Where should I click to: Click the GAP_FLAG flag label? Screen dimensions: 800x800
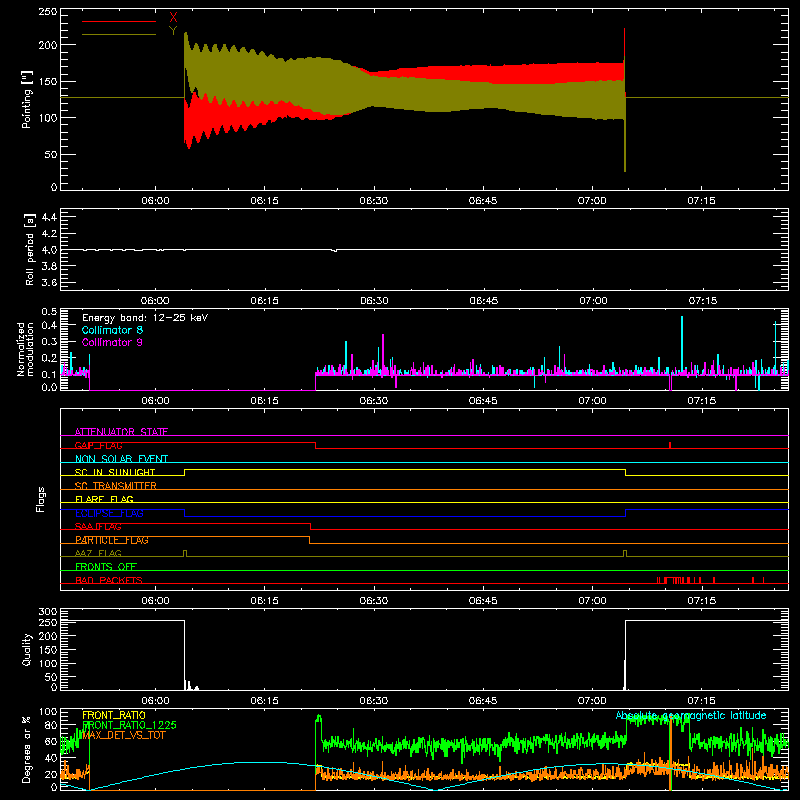point(98,445)
